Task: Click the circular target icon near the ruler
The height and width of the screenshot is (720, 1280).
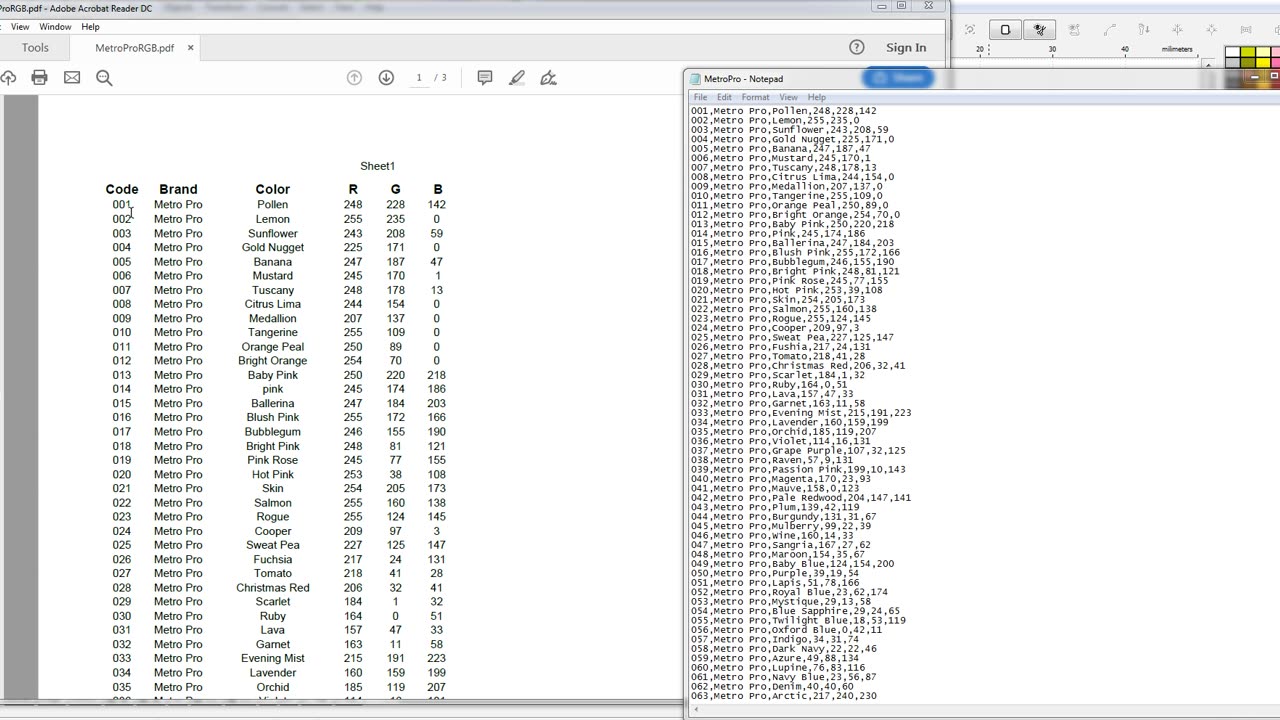Action: [970, 30]
